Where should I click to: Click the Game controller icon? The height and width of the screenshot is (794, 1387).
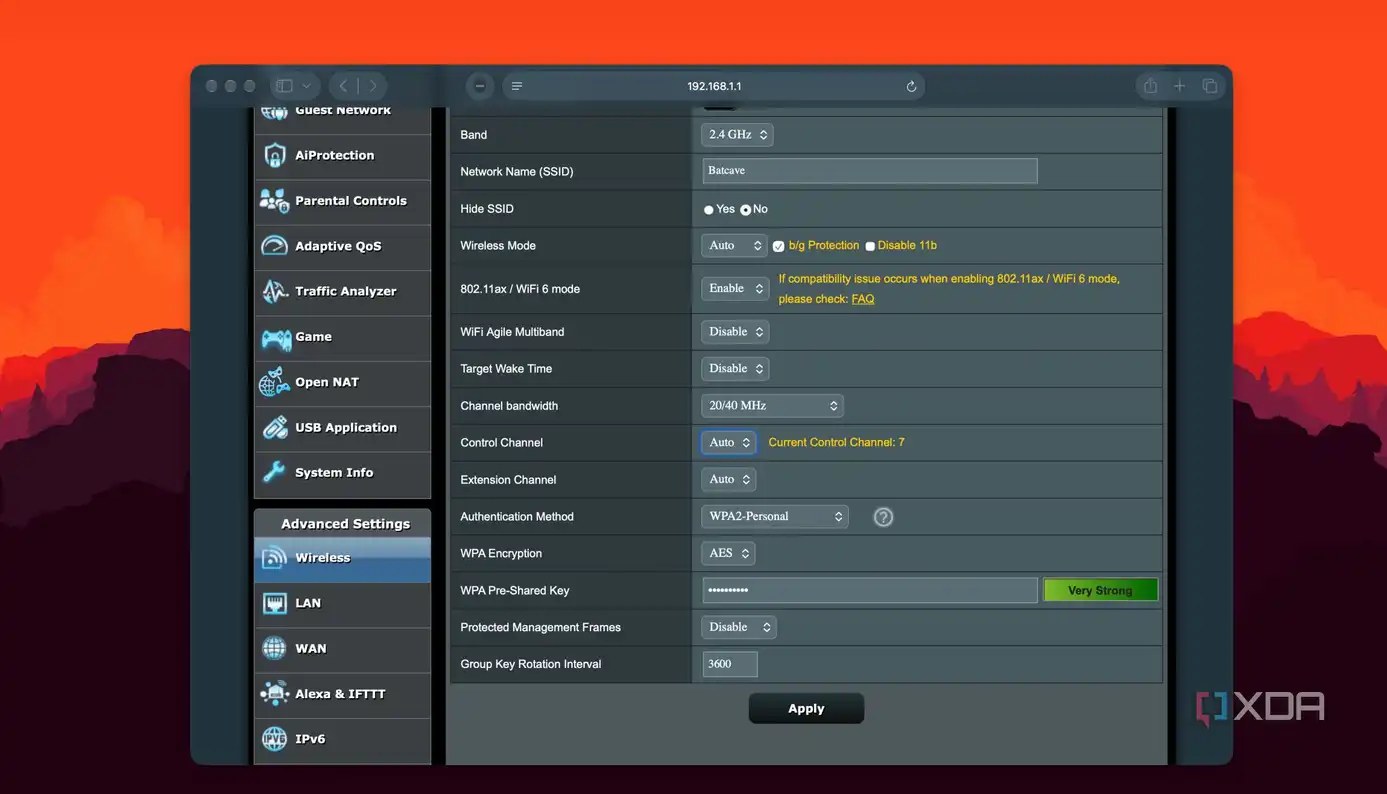[276, 338]
